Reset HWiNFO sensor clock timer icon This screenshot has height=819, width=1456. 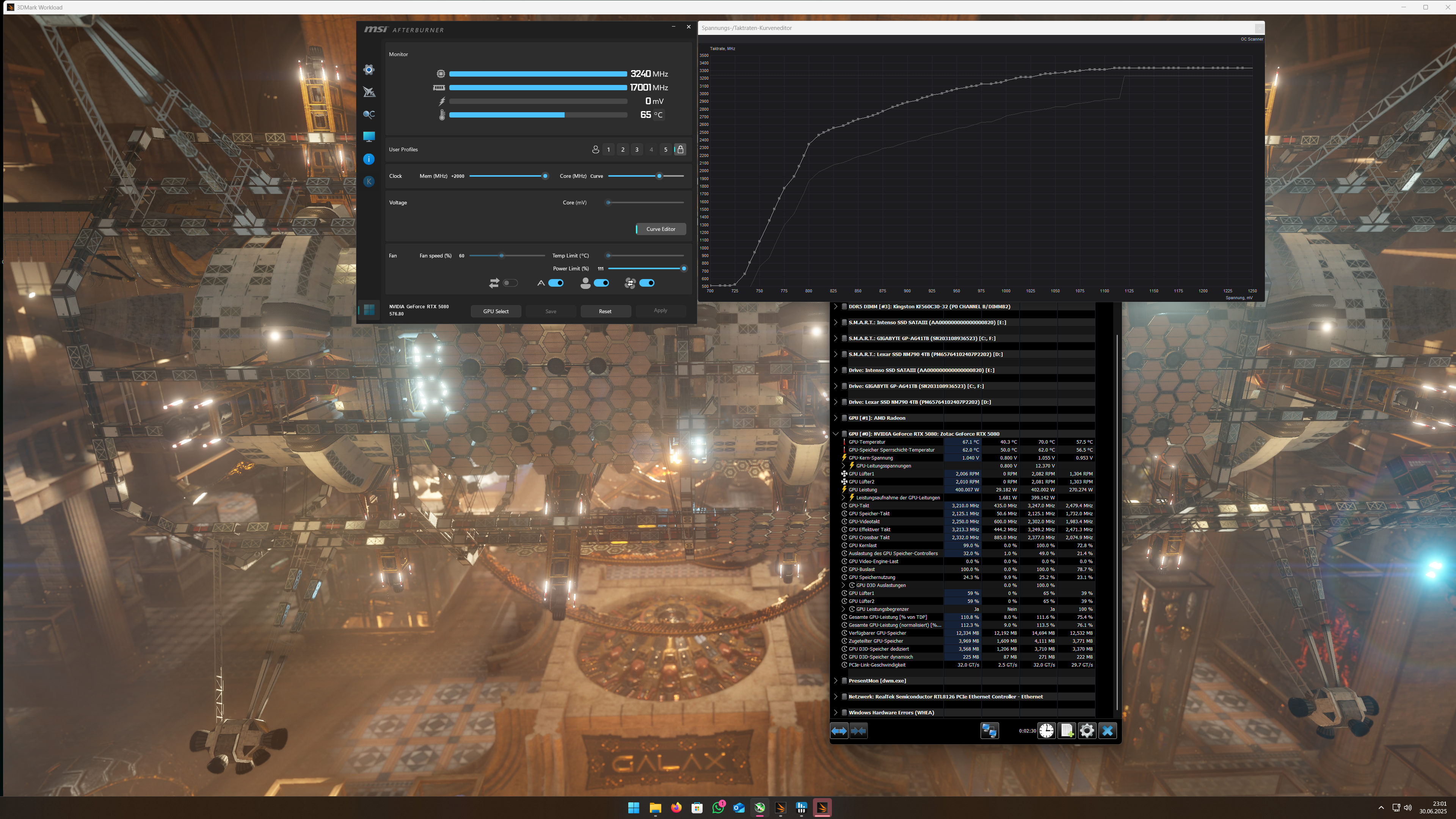point(1046,731)
